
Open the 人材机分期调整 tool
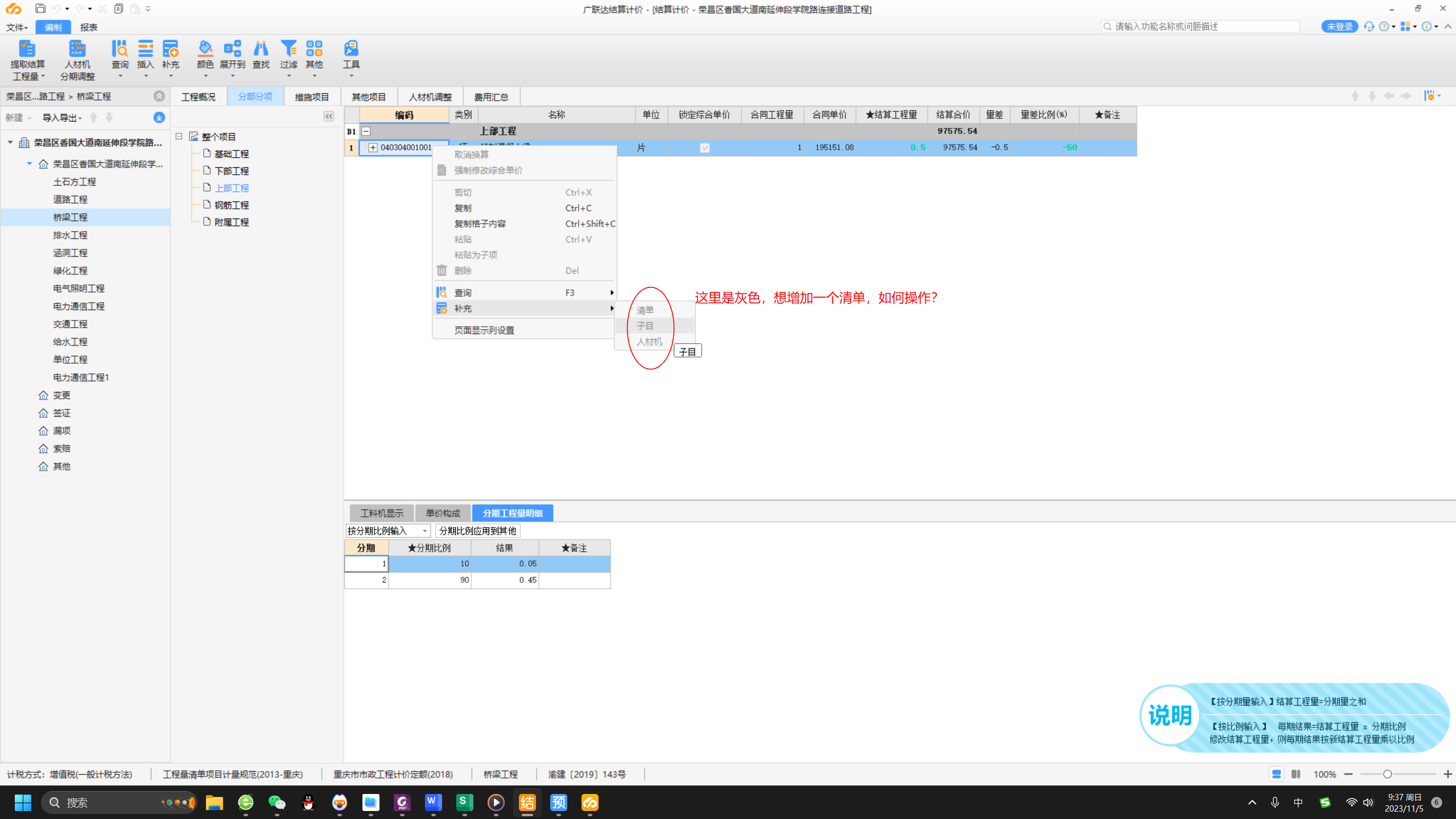click(x=77, y=60)
